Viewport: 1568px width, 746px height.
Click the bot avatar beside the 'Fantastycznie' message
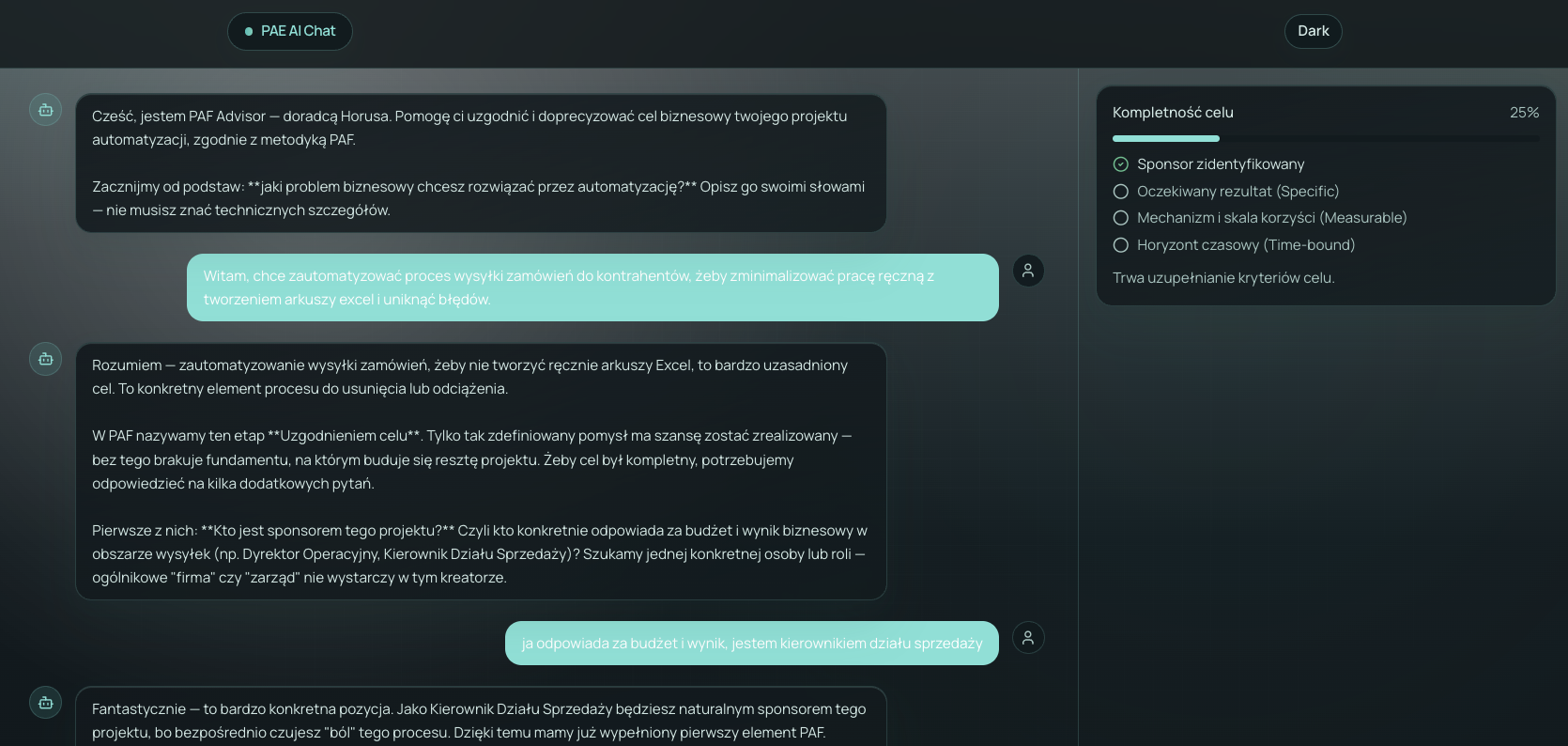pos(45,703)
